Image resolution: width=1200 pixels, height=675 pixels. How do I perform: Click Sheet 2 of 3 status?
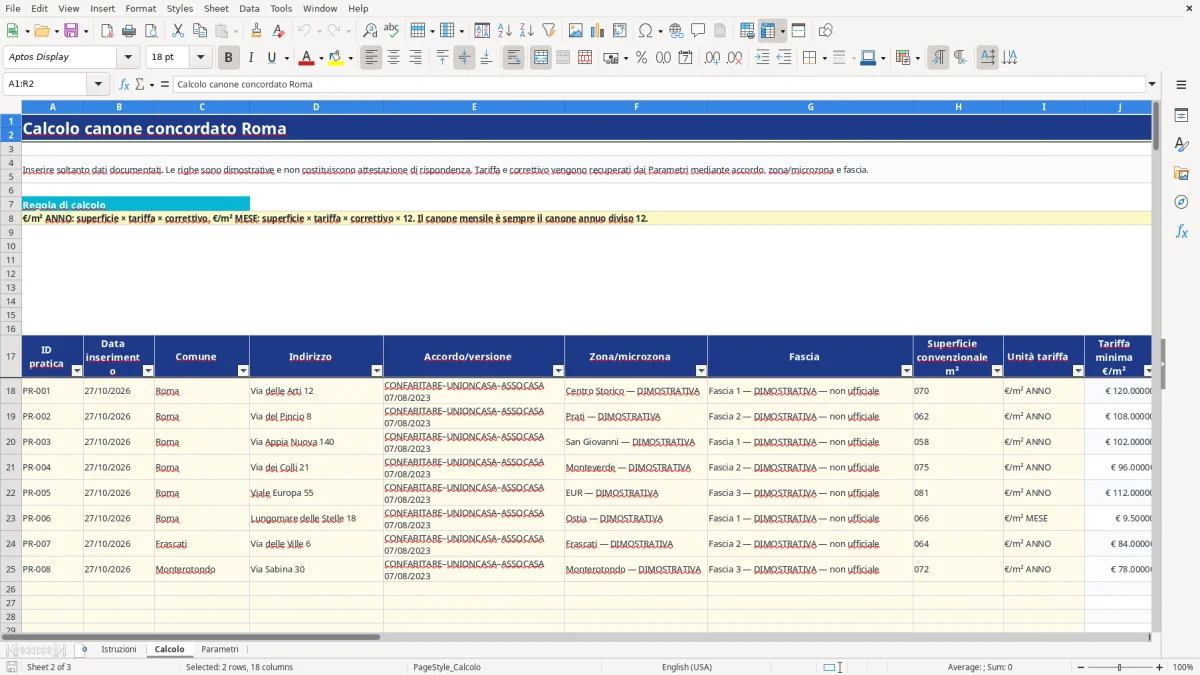49,667
